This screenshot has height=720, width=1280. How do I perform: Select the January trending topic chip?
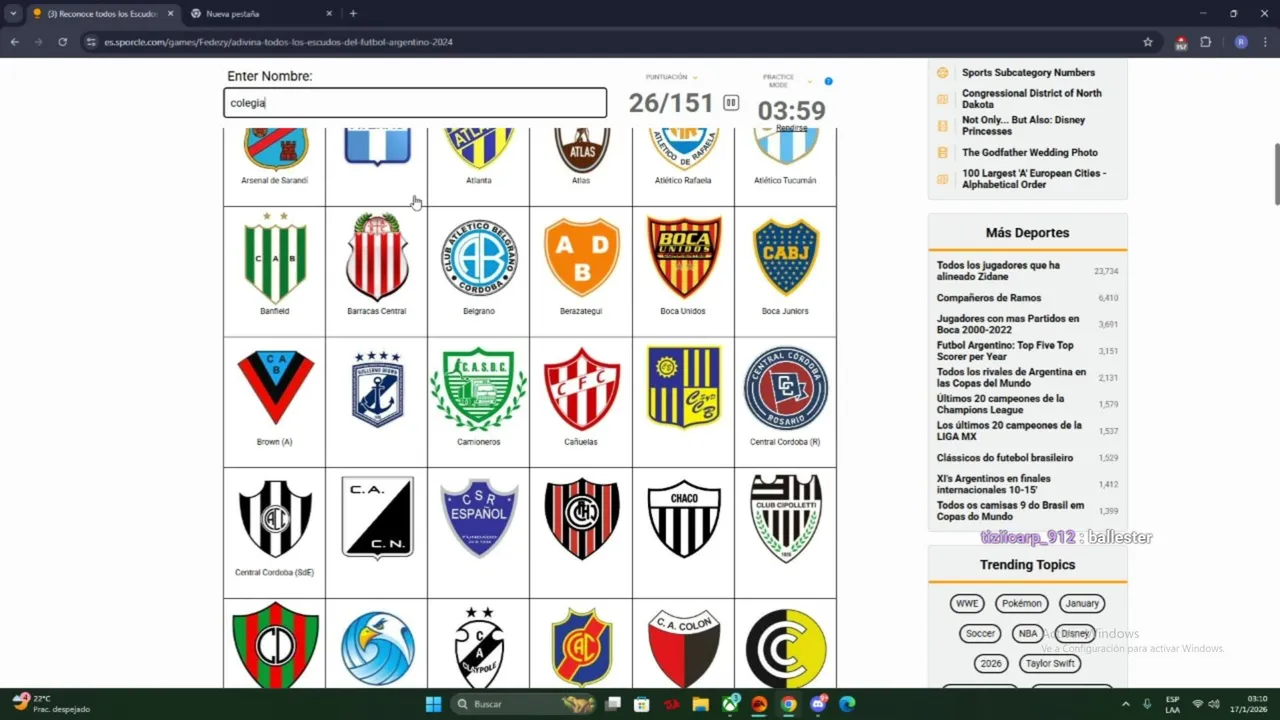coord(1082,604)
